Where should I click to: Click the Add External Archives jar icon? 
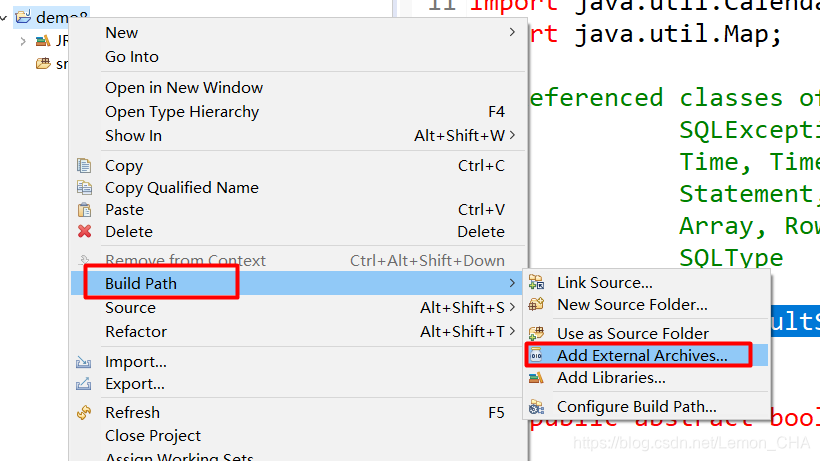pos(536,355)
